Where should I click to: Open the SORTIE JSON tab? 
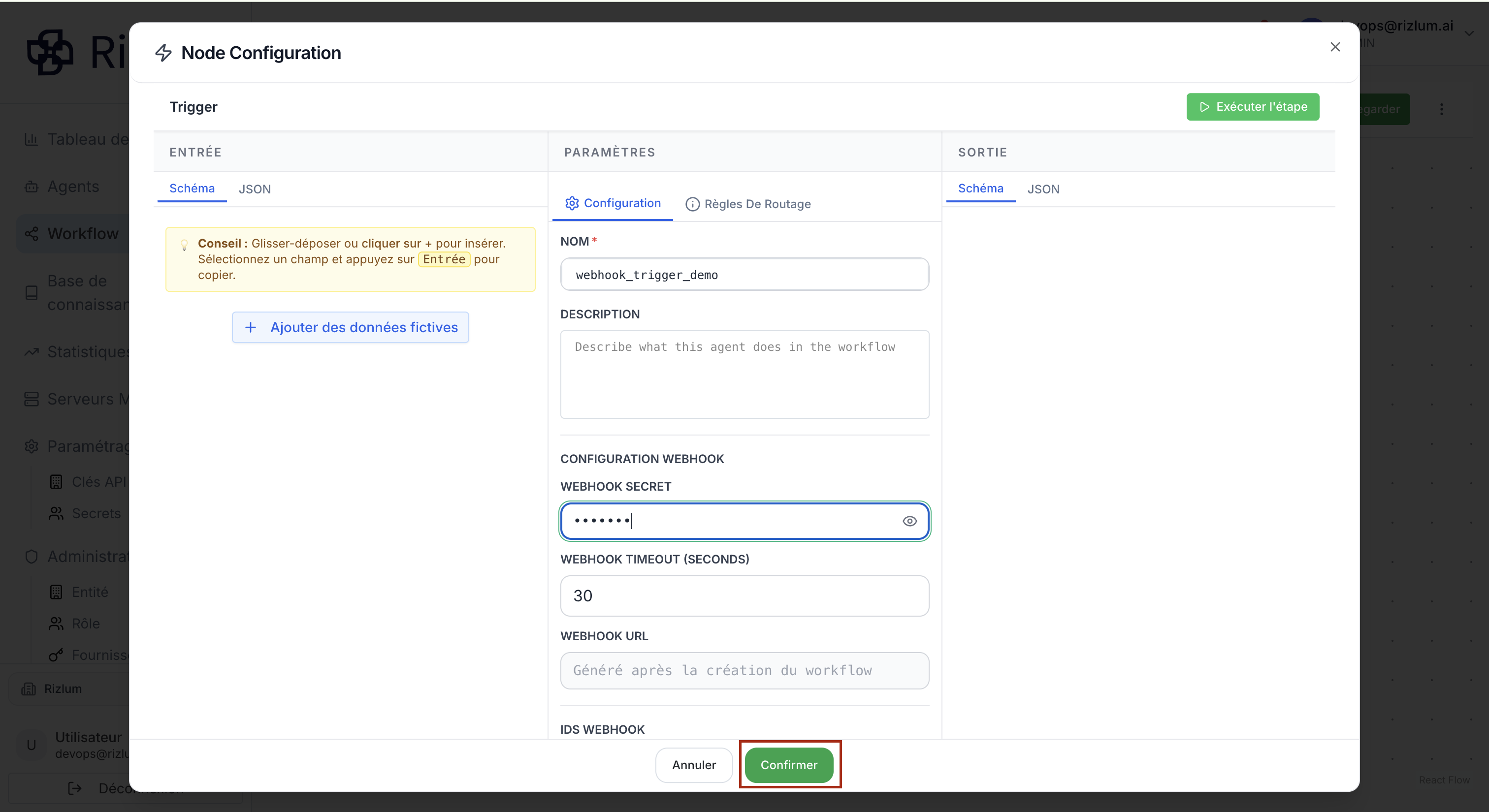click(1043, 189)
